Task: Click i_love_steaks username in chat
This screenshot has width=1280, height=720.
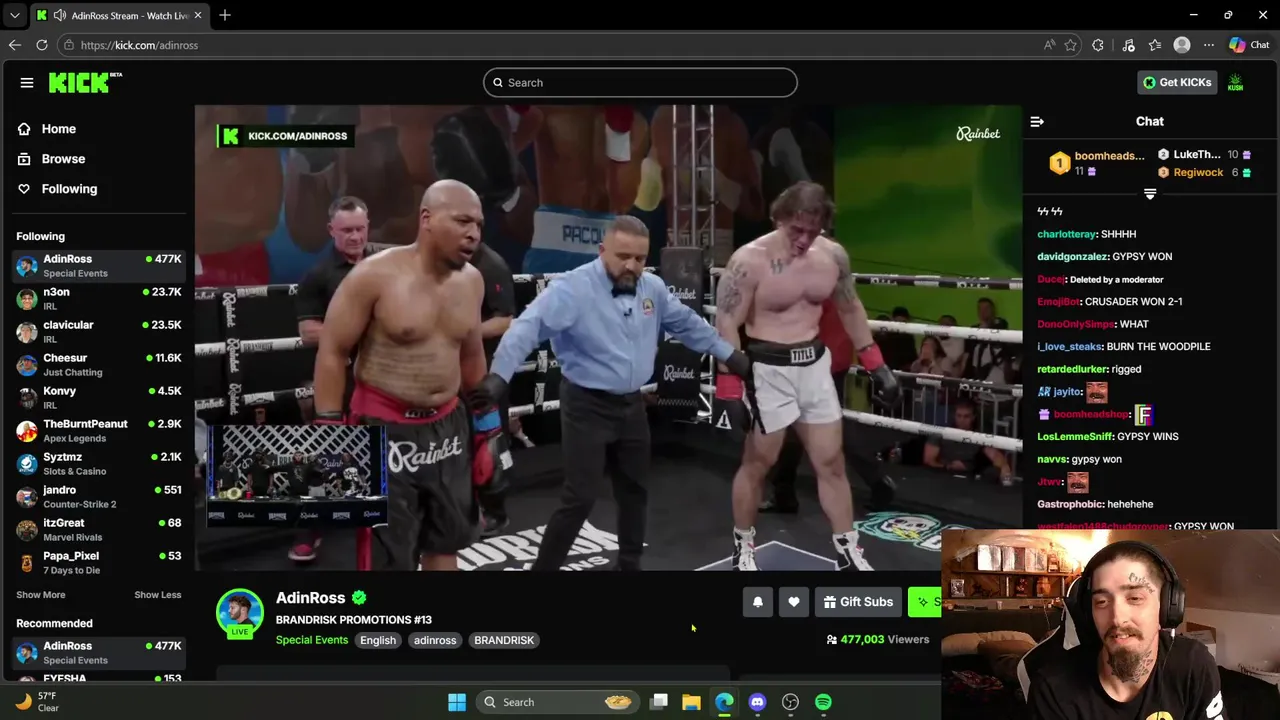Action: click(x=1069, y=347)
